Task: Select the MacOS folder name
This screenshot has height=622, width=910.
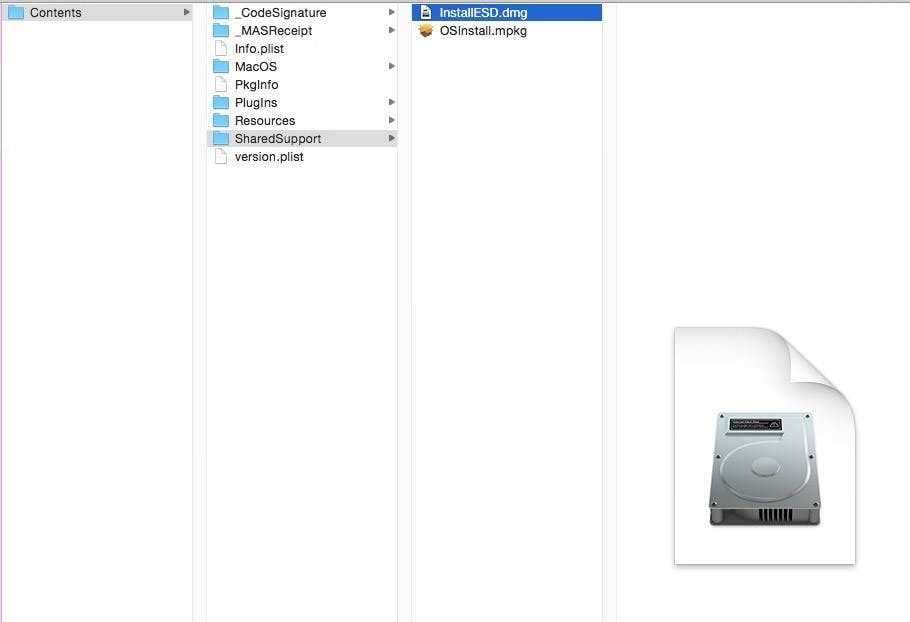Action: click(x=256, y=66)
